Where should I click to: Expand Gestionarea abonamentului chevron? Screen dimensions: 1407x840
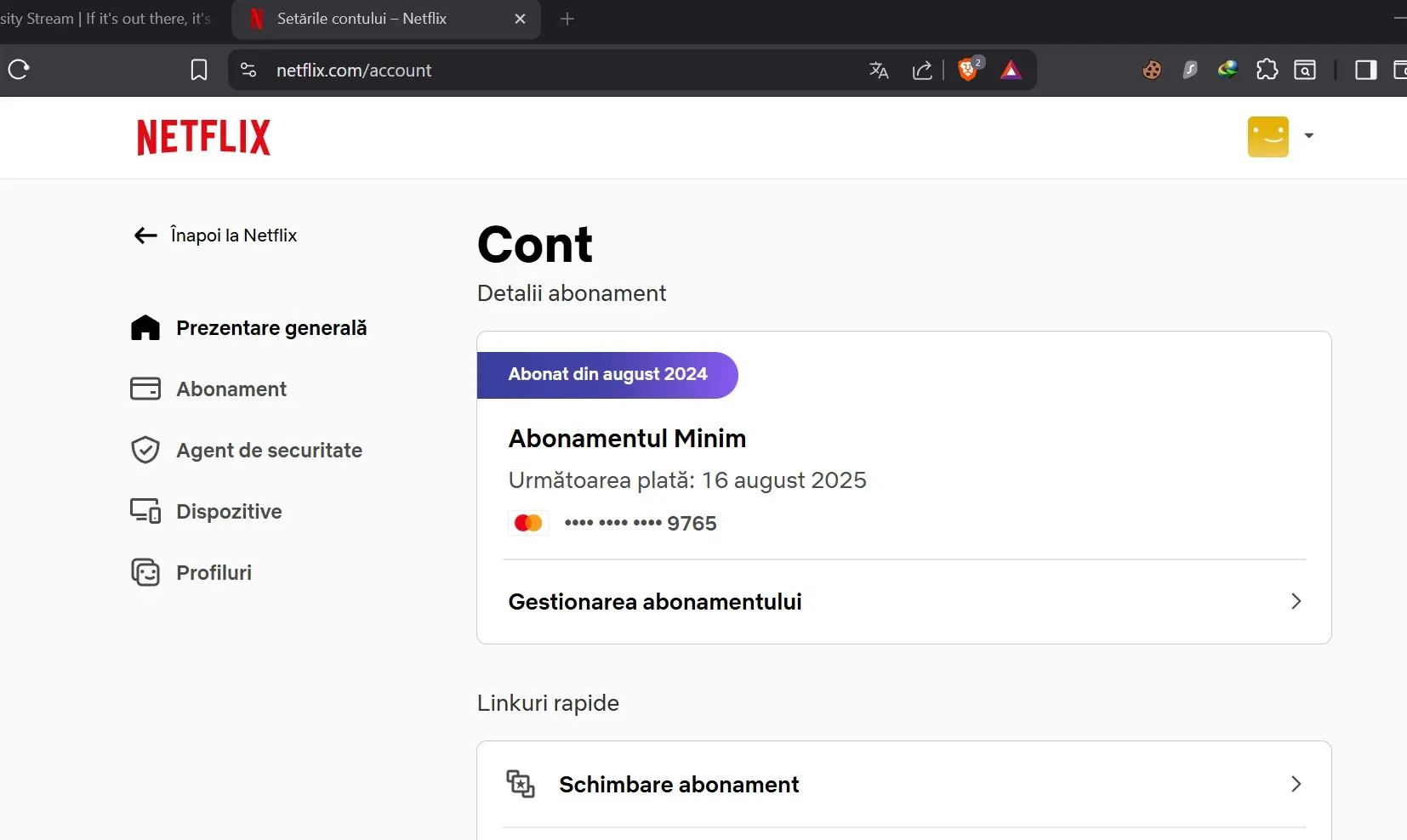click(1296, 602)
